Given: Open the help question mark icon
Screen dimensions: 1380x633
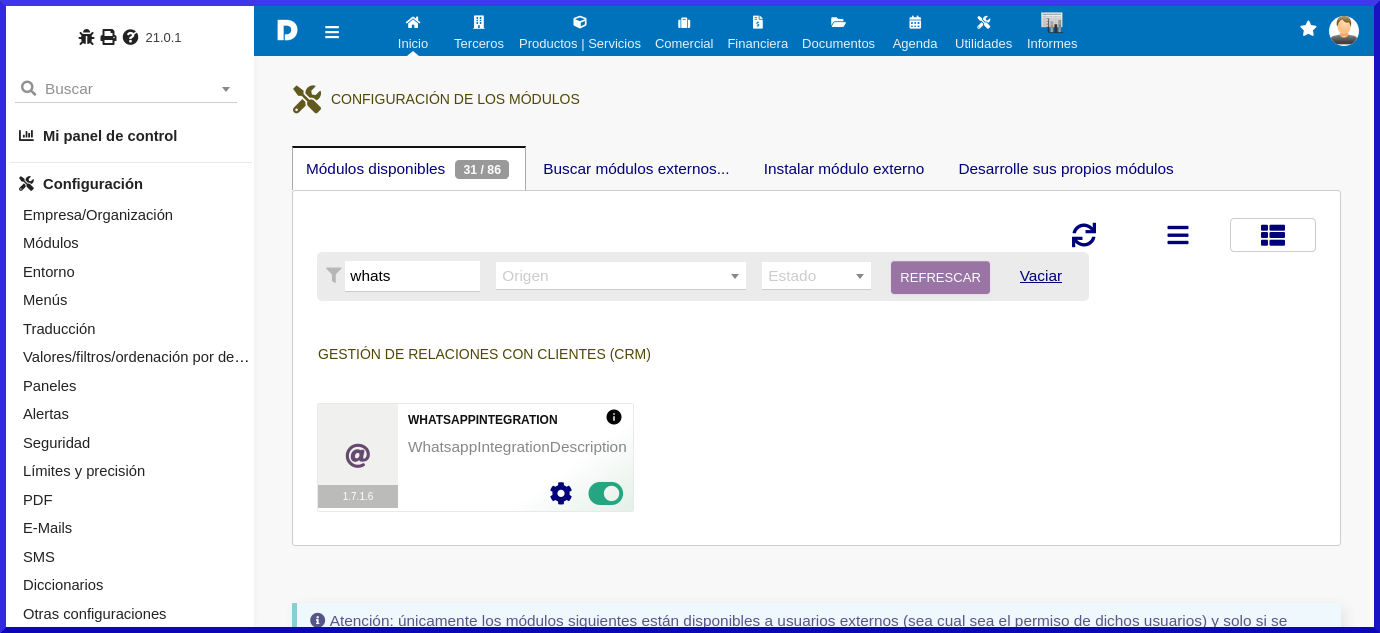Looking at the screenshot, I should click(x=130, y=37).
